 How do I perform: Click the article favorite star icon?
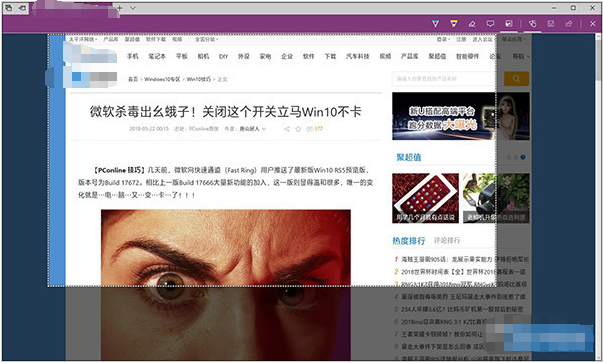pyautogui.click(x=298, y=129)
